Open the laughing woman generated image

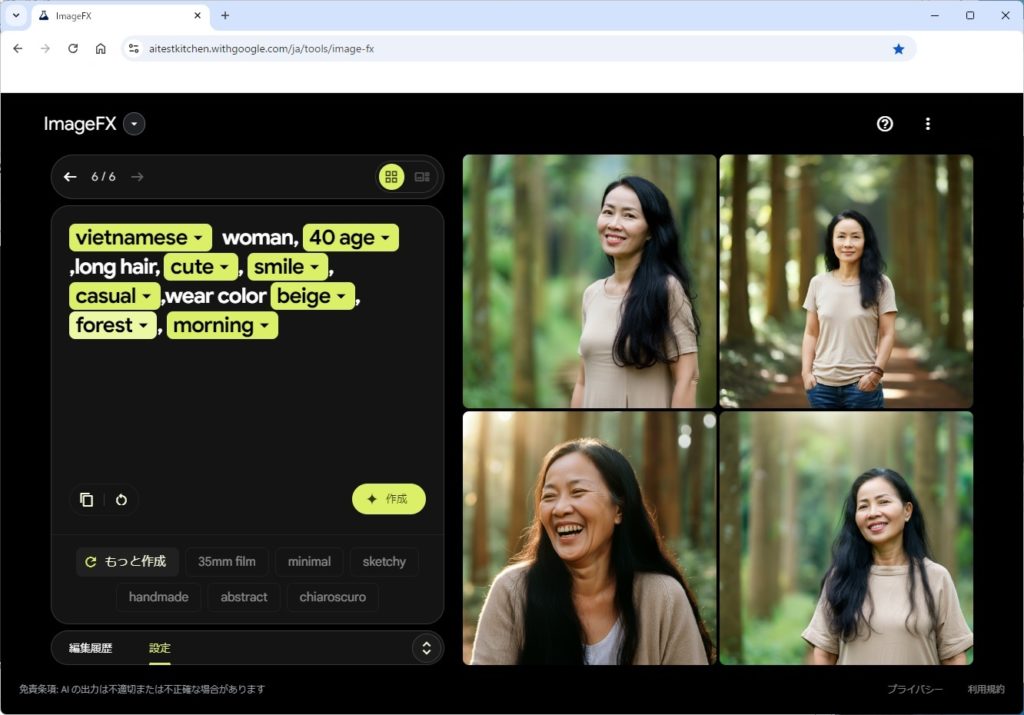point(589,538)
